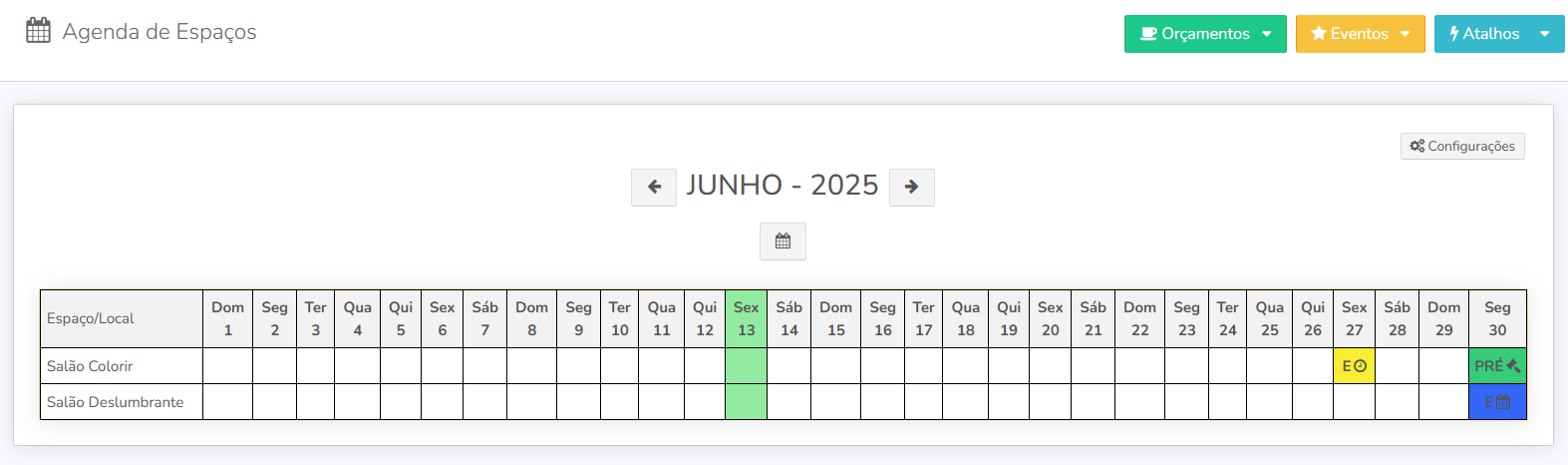Advance to next month with right arrow
The height and width of the screenshot is (465, 1568).
pos(911,187)
